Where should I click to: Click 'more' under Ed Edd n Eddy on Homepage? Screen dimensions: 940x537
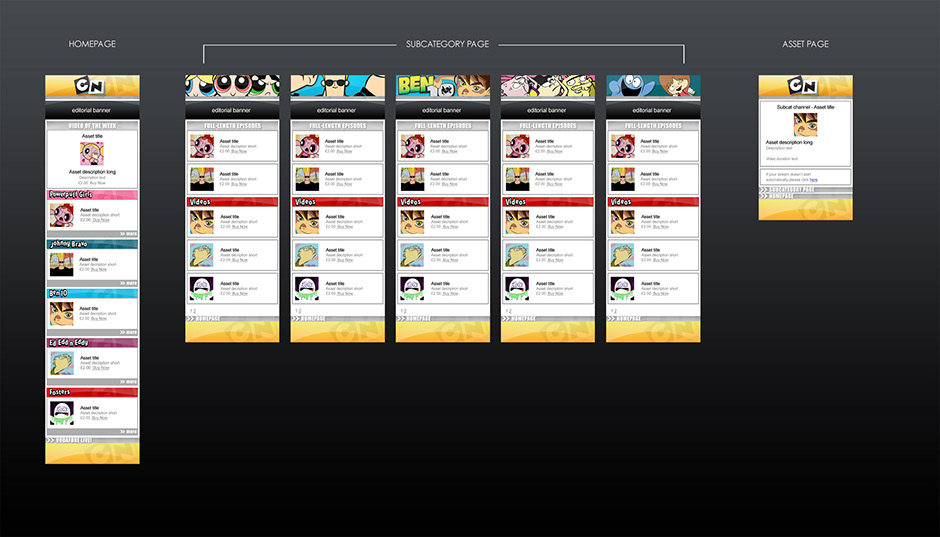(128, 382)
